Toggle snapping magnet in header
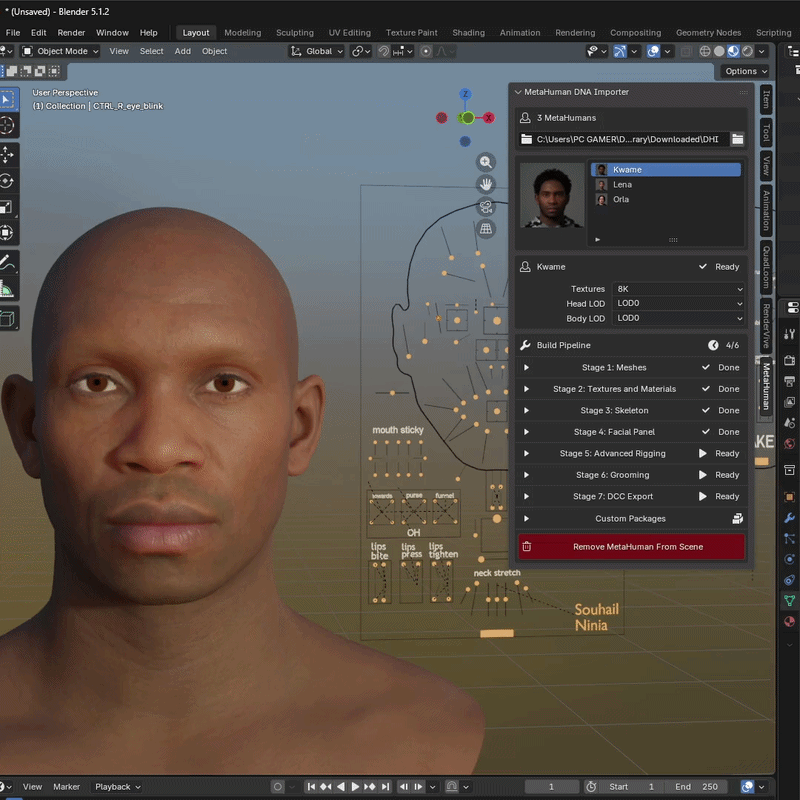Viewport: 800px width, 800px height. tap(384, 51)
